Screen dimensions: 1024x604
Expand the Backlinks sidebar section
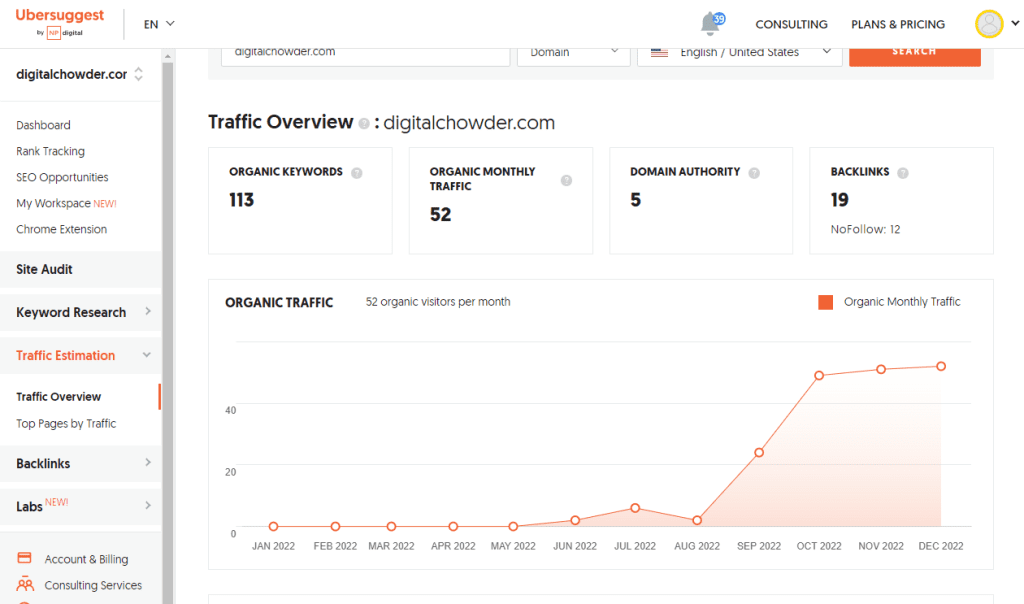(x=80, y=464)
